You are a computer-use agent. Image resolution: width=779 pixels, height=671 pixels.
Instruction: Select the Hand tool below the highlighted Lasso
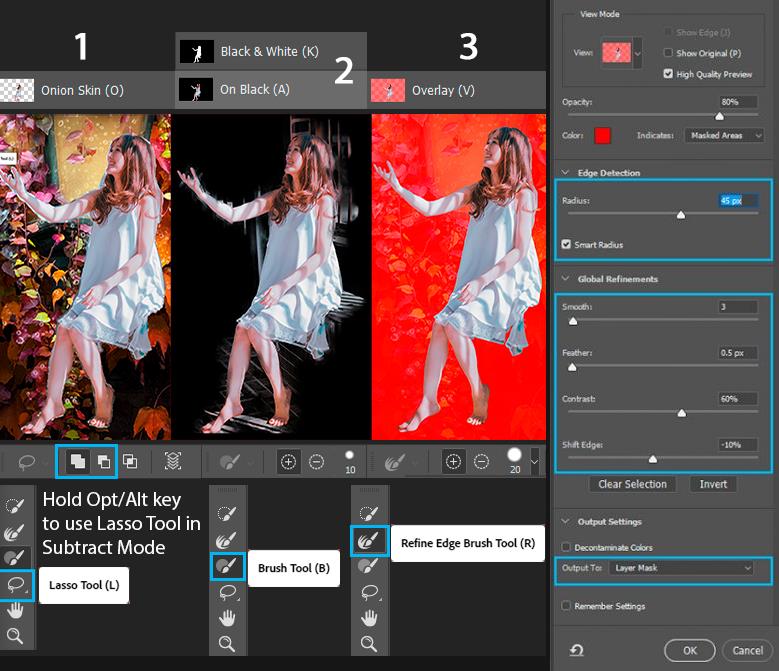click(16, 610)
